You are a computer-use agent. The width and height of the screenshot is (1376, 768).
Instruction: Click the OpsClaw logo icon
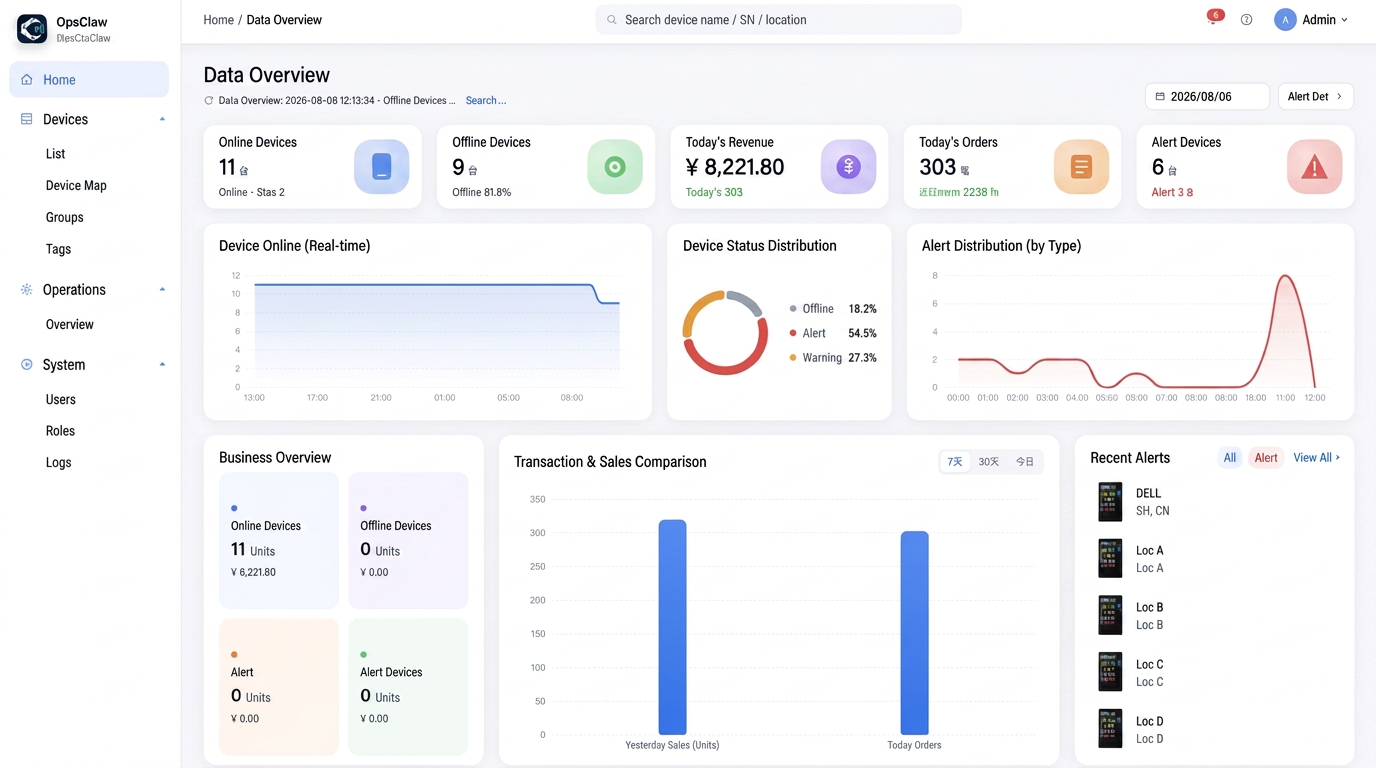click(x=32, y=29)
